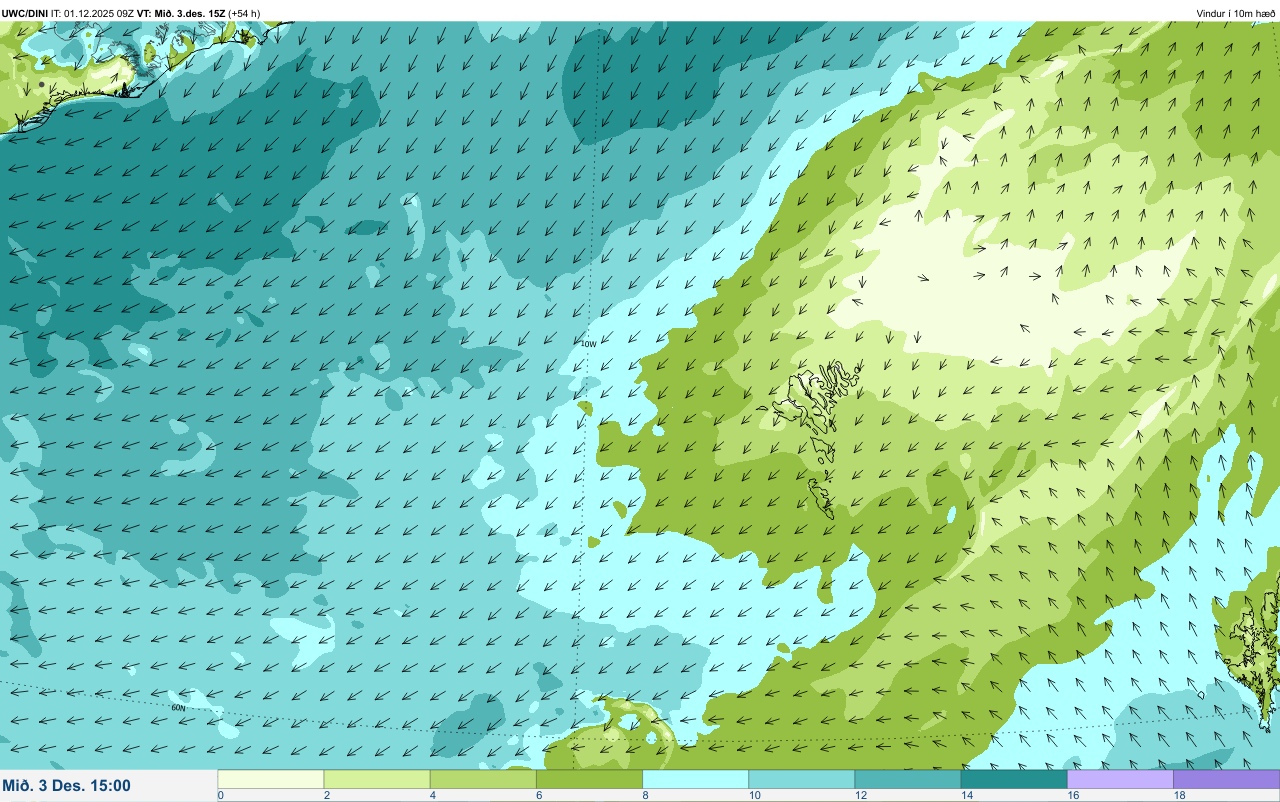This screenshot has height=802, width=1280.
Task: Click the 'VT: Mið. 3.des. 15Z' valid time text
Action: click(181, 13)
